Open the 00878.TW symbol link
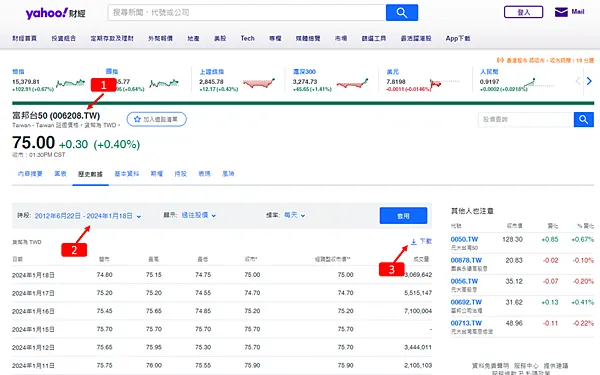Viewport: 600px width, 375px height. [466, 261]
